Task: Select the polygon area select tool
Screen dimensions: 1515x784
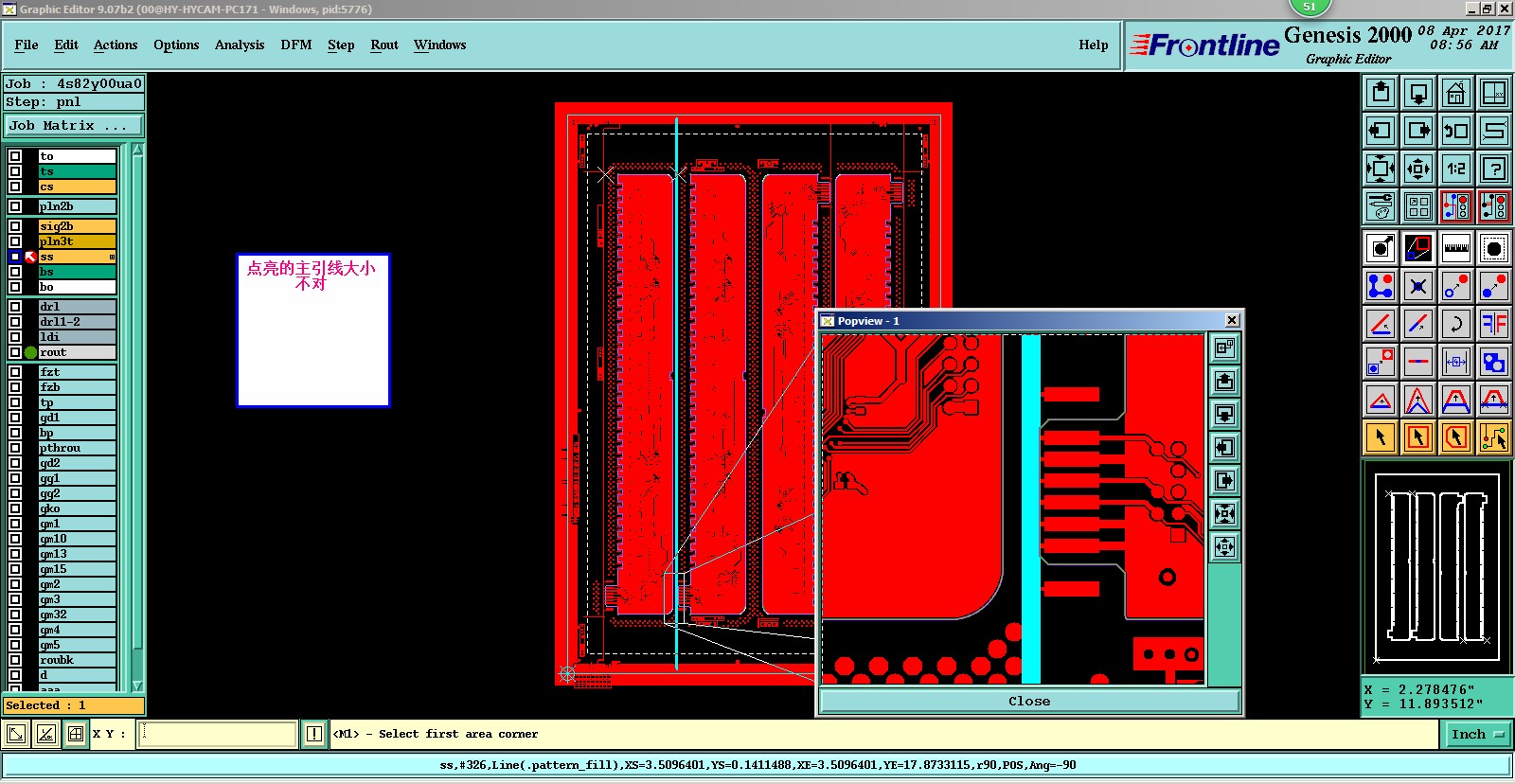Action: pyautogui.click(x=1456, y=437)
